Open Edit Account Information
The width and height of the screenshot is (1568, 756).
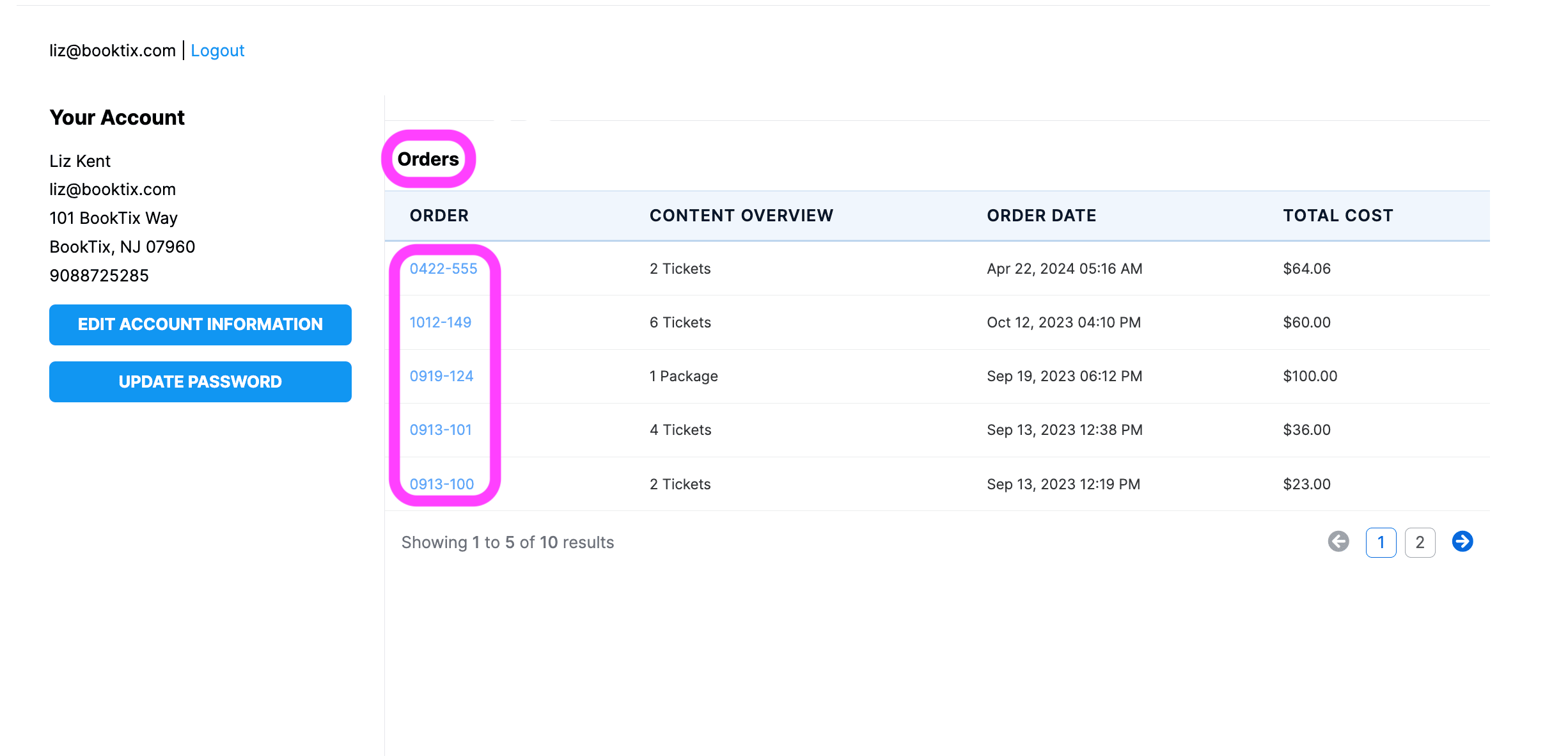click(x=200, y=325)
